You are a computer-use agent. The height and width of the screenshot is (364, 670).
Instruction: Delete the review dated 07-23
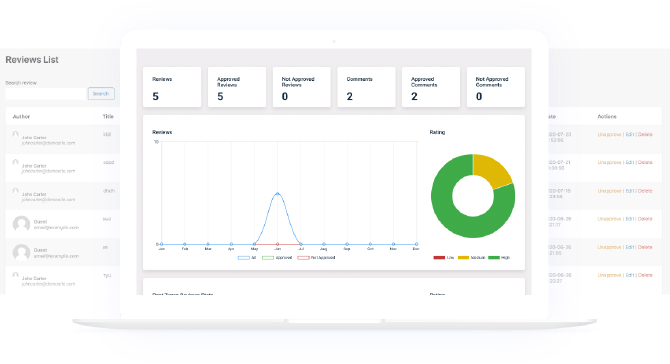645,135
